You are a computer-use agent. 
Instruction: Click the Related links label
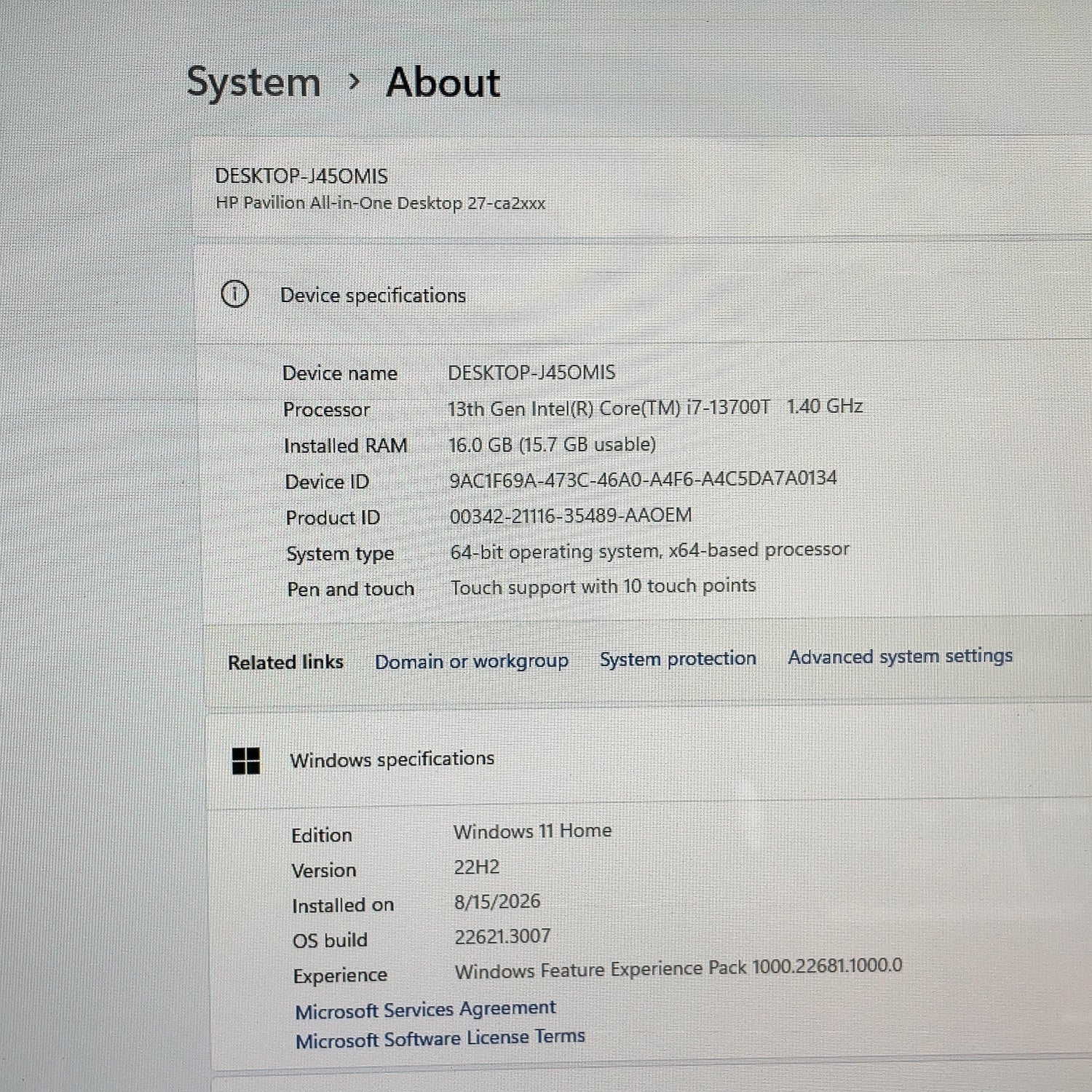pos(285,662)
